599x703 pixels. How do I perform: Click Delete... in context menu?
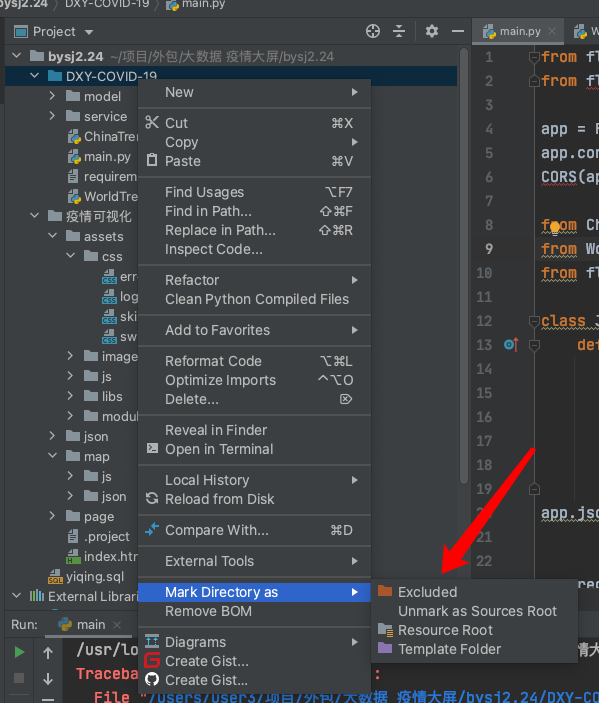(254, 399)
